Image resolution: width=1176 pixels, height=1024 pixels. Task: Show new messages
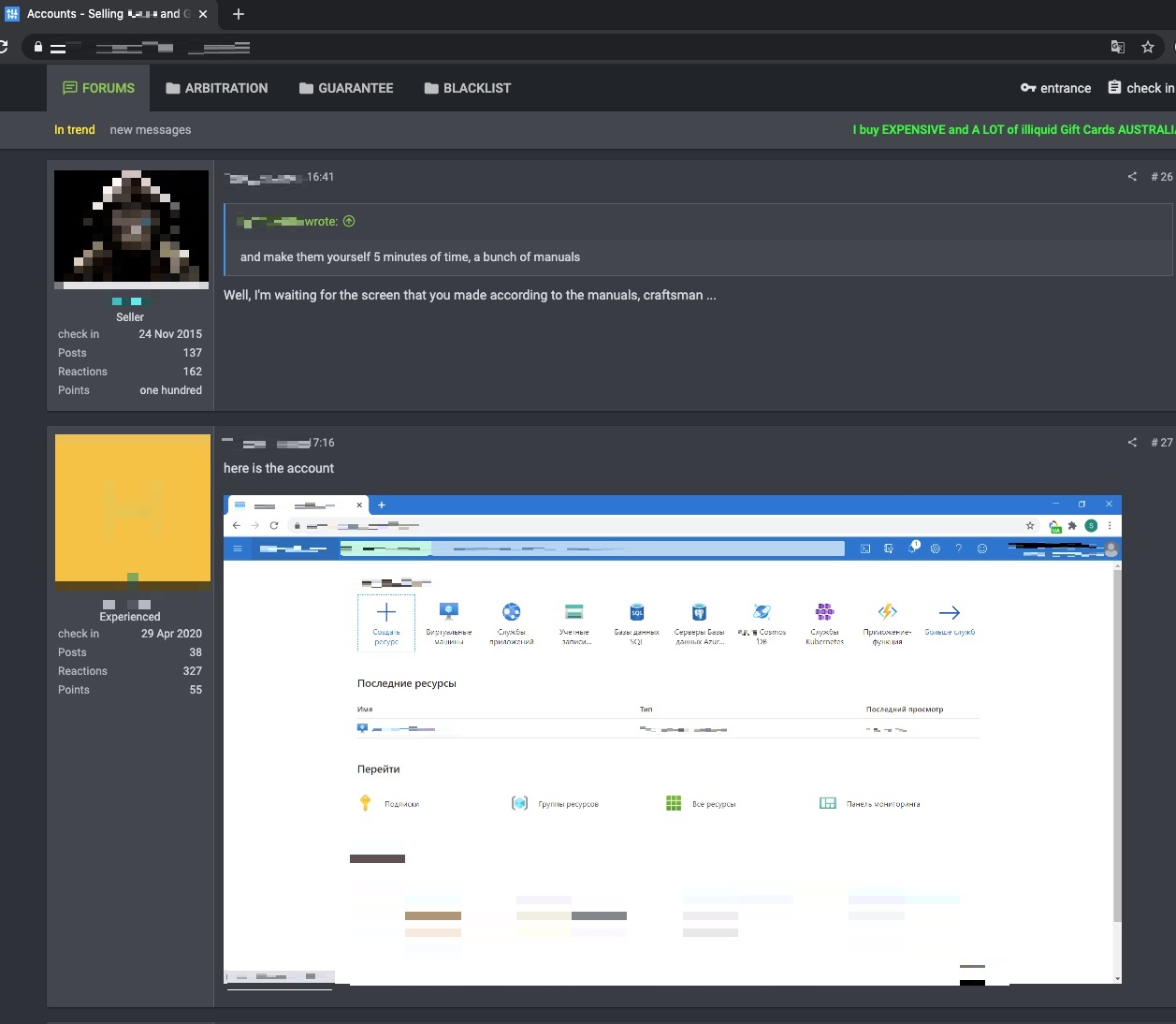click(x=151, y=130)
